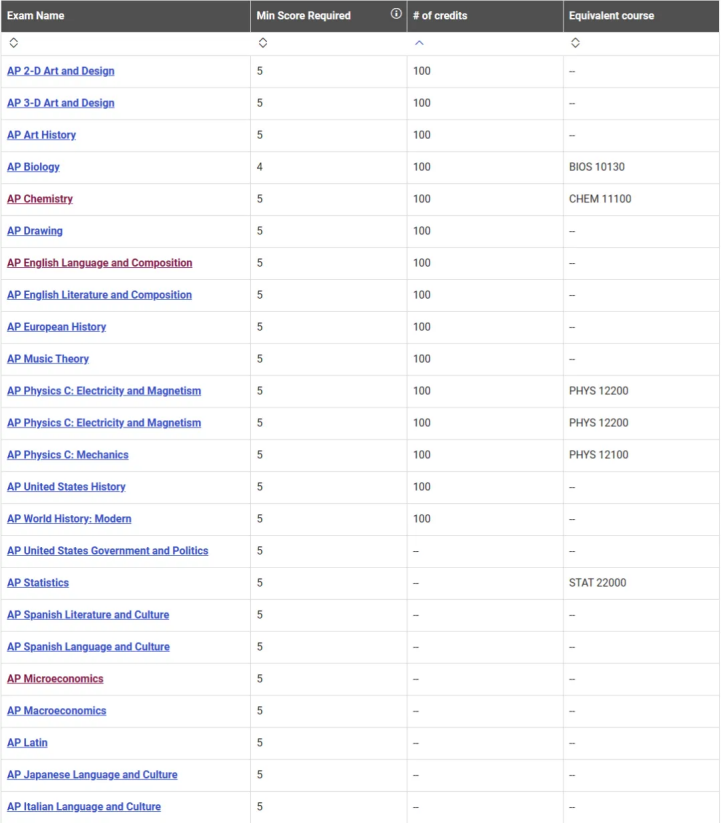The image size is (721, 823).
Task: Sort by Equivalent course column arrows
Action: point(575,43)
